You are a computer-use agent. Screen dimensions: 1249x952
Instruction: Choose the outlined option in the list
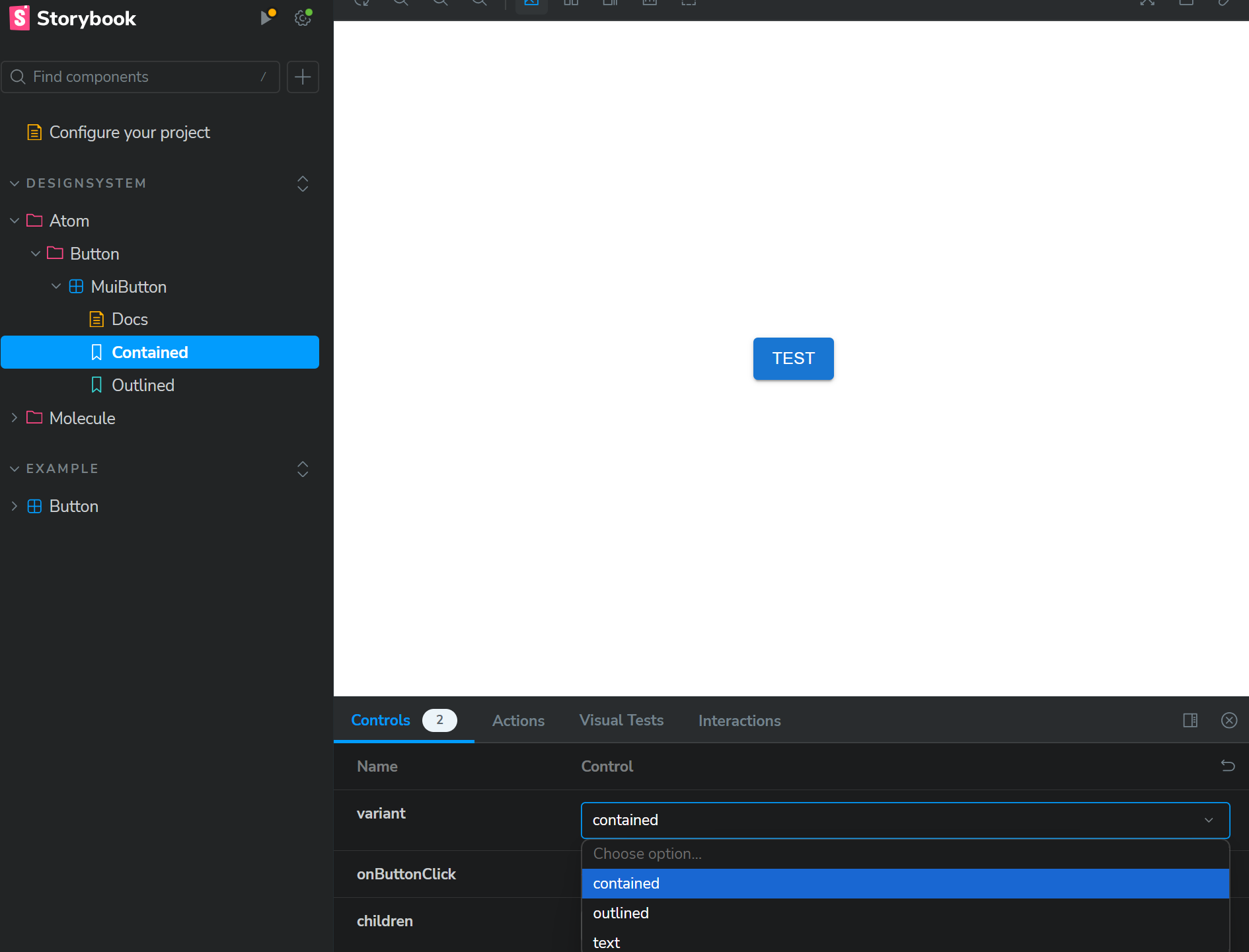point(905,913)
